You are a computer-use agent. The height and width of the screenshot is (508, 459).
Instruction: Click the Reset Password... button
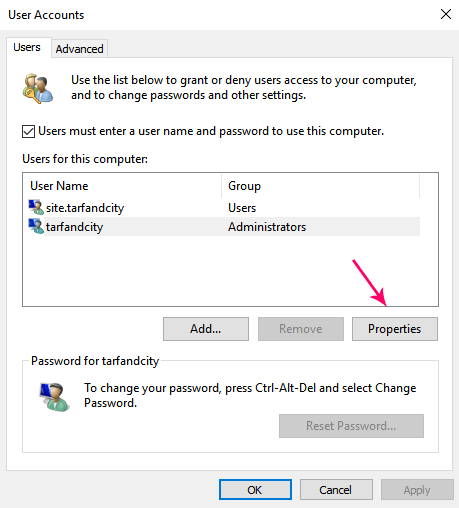[x=351, y=426]
